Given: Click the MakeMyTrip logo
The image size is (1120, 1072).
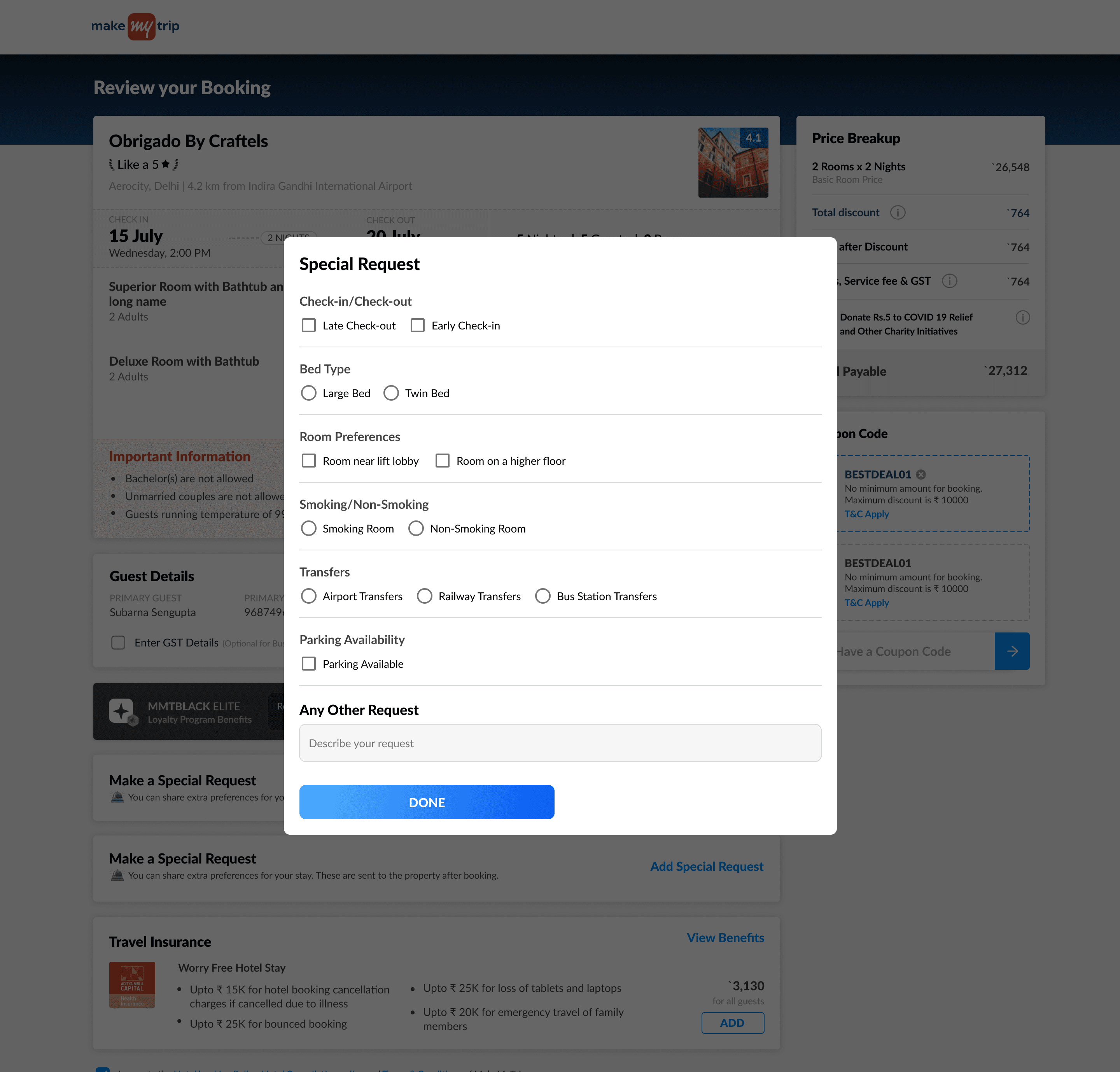Looking at the screenshot, I should 135,26.
